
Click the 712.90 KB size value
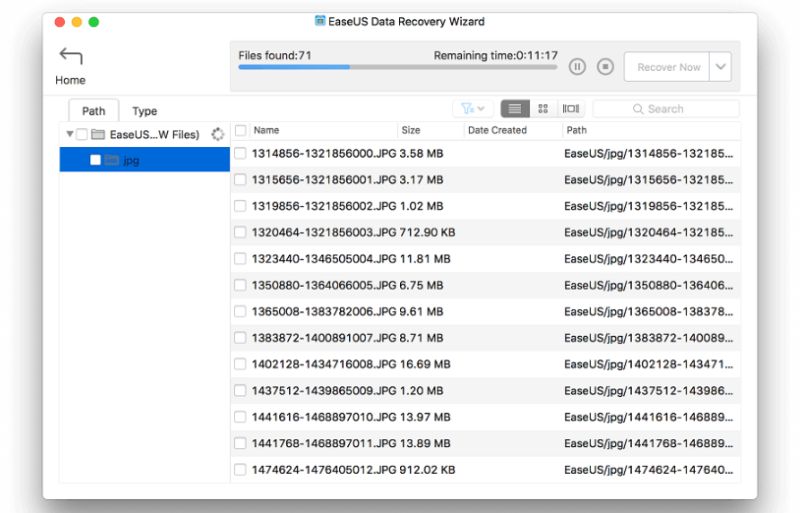click(427, 232)
